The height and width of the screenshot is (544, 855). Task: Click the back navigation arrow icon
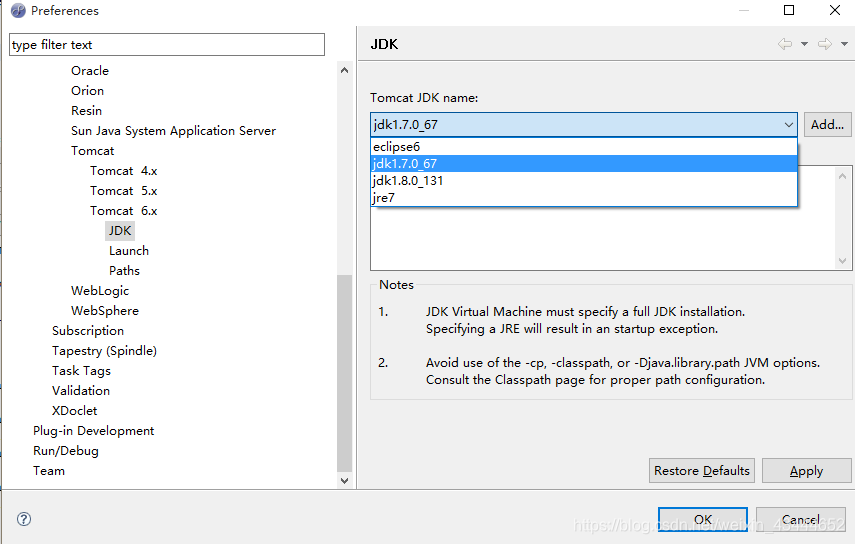[785, 44]
